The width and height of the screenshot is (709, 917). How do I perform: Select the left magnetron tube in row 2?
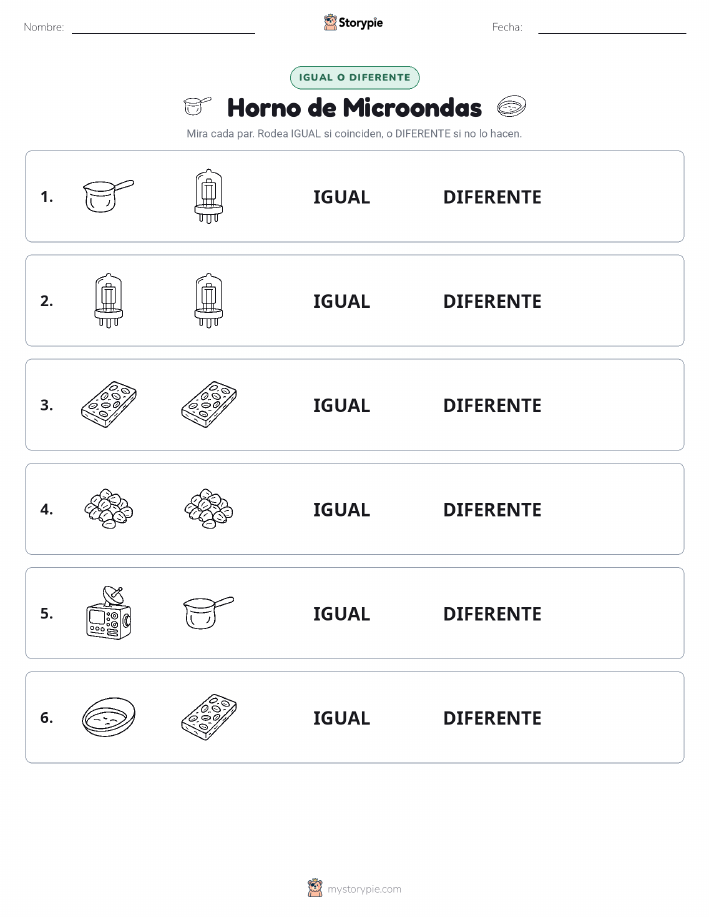108,300
